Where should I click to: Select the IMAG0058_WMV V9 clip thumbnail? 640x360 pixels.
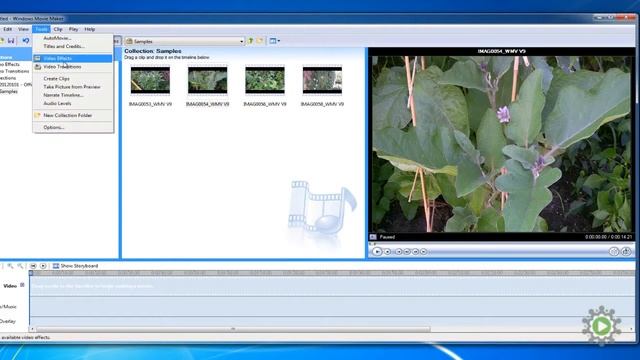click(322, 80)
